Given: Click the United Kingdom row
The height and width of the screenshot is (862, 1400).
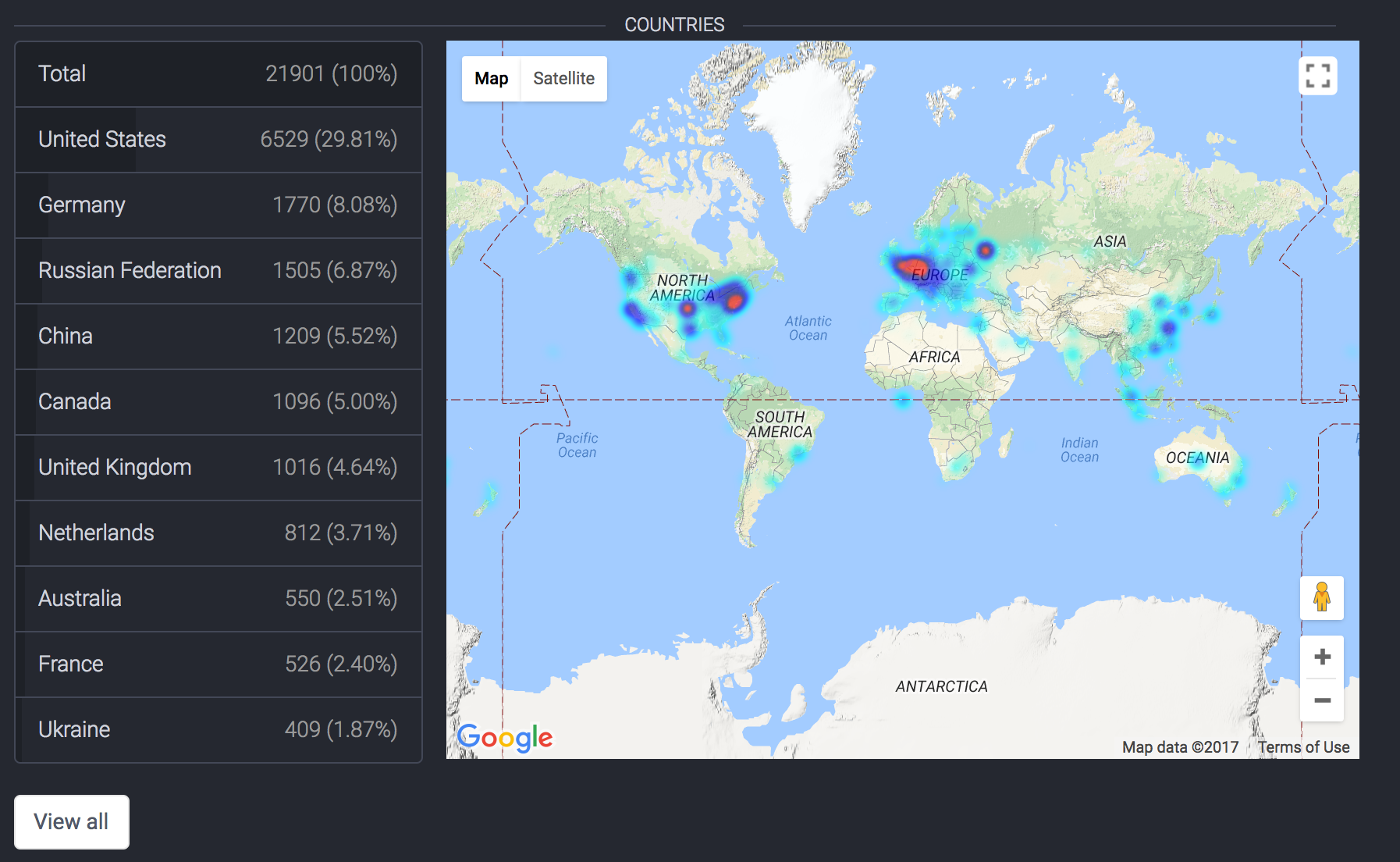Looking at the screenshot, I should (x=219, y=468).
